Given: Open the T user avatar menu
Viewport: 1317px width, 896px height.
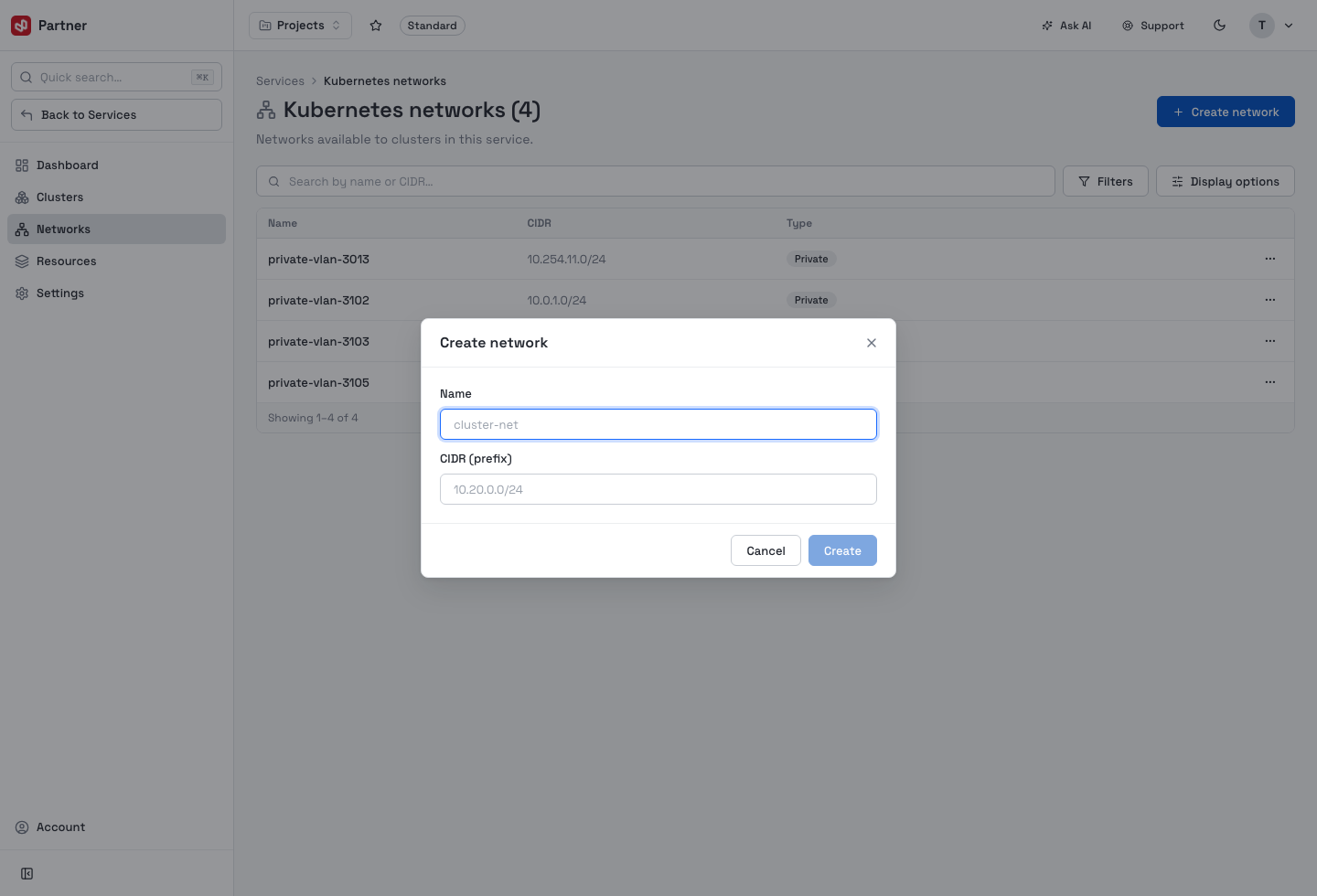Looking at the screenshot, I should [1261, 26].
